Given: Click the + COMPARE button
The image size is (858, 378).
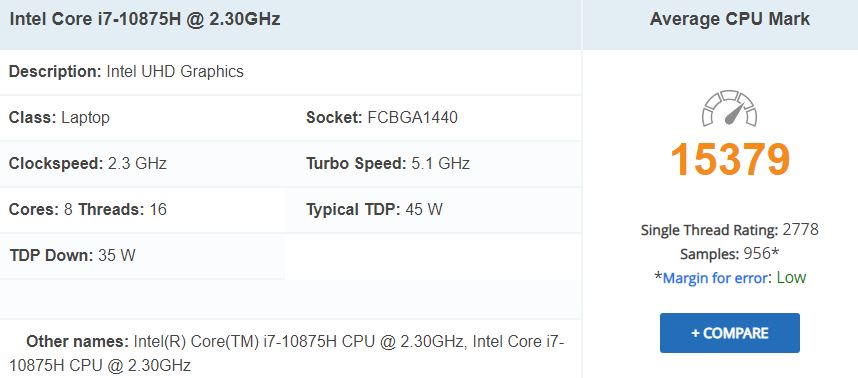Looking at the screenshot, I should (x=729, y=333).
